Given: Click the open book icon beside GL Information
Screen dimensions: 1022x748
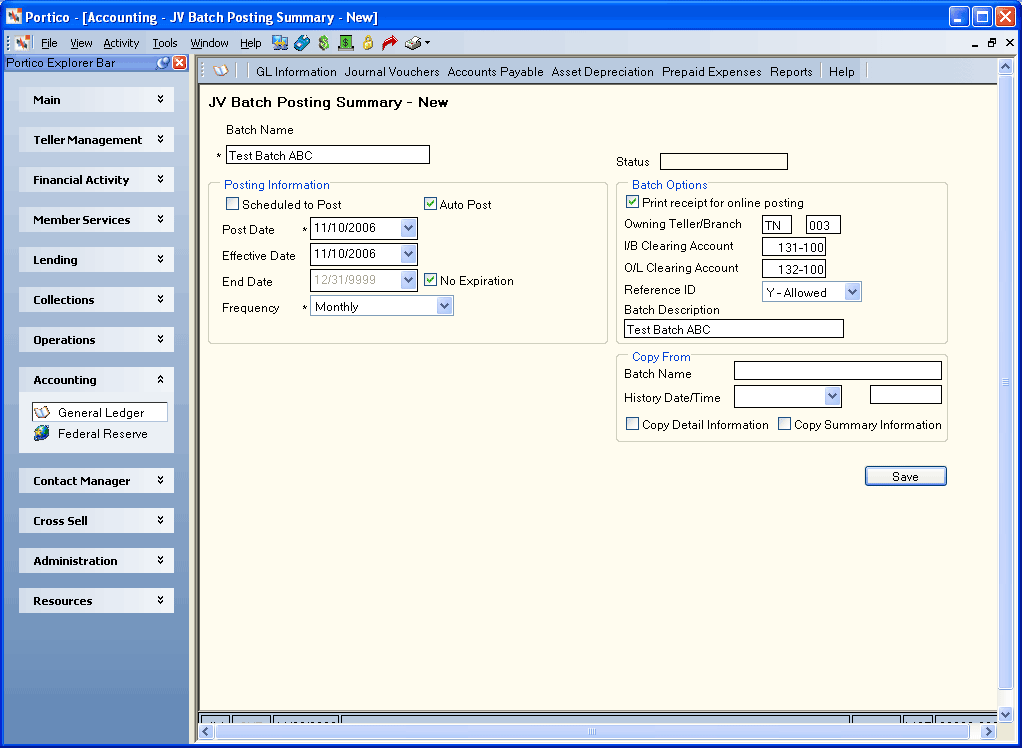Looking at the screenshot, I should pos(221,71).
